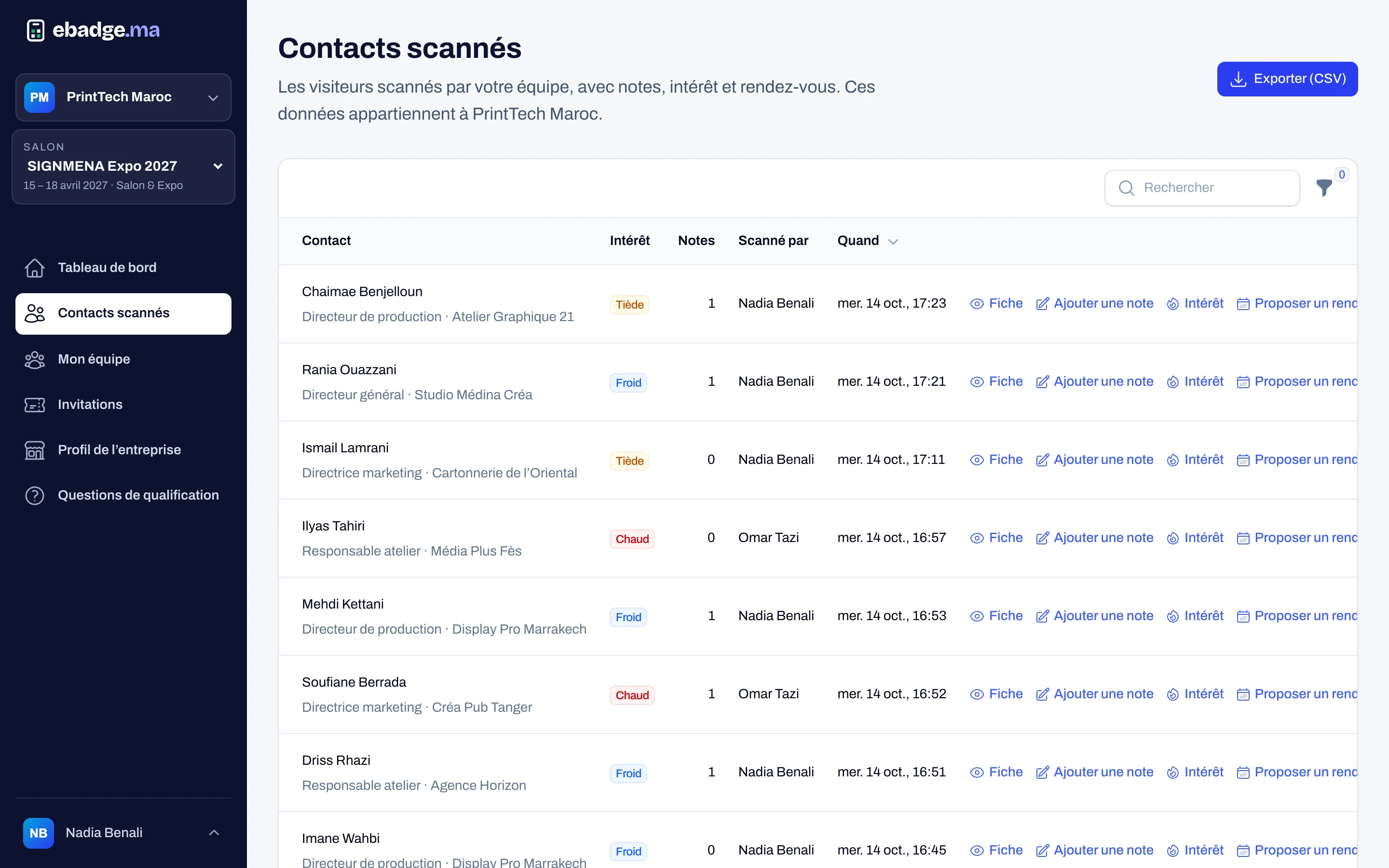
Task: Click the Scanné par column header
Action: 773,241
